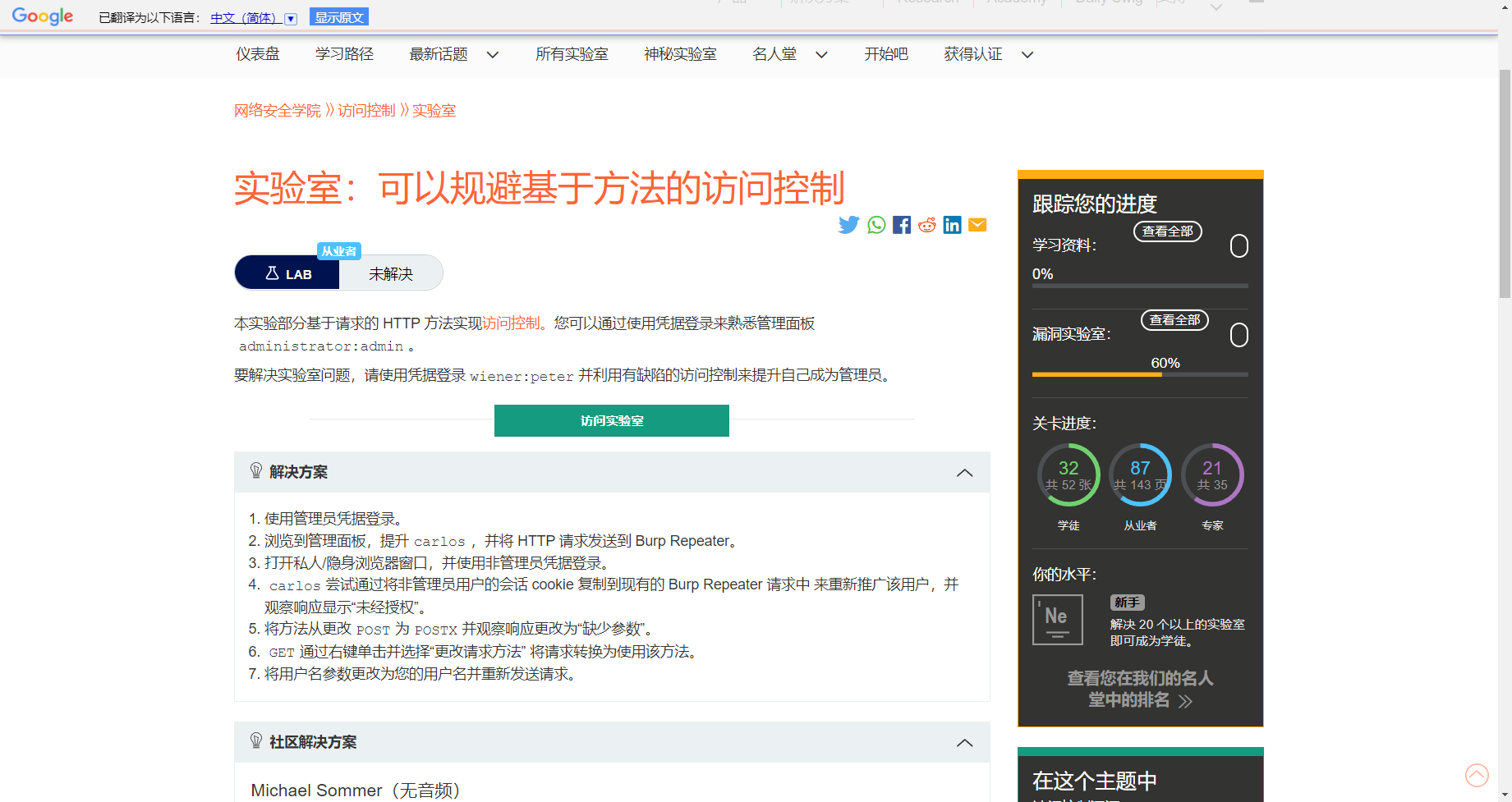
Task: Expand the 最新话题 menu chevron
Action: pyautogui.click(x=493, y=55)
